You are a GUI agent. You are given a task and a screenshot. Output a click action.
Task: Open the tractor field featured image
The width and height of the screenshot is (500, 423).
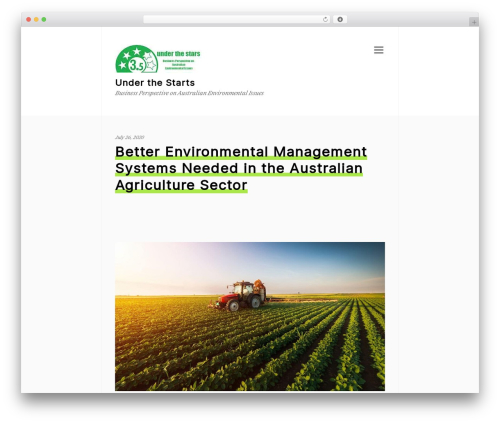point(250,316)
